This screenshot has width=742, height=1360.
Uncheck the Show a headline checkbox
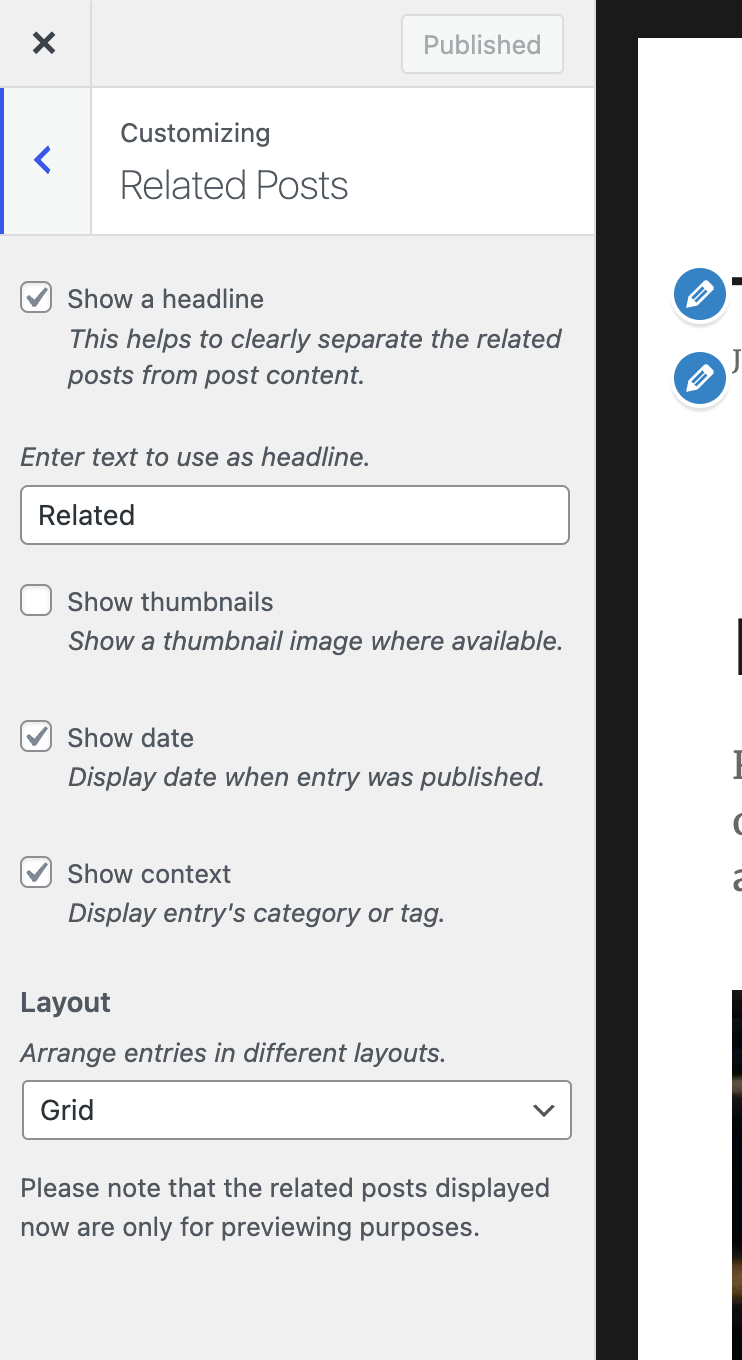click(37, 298)
